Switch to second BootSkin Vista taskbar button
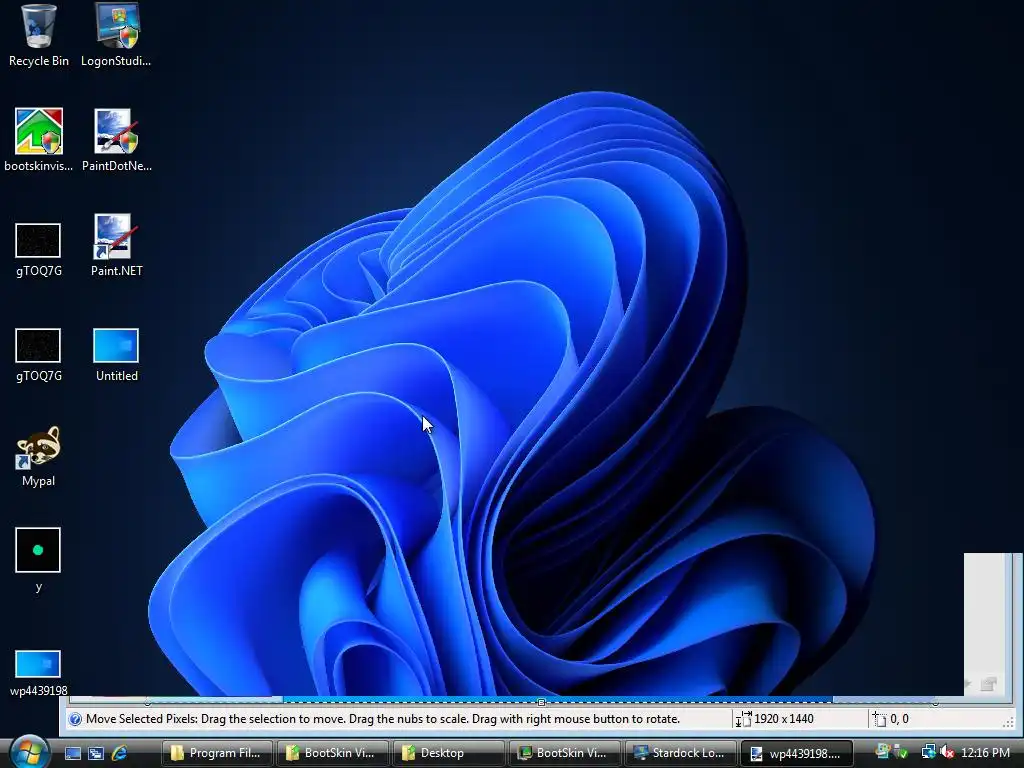This screenshot has width=1024, height=768. (565, 753)
